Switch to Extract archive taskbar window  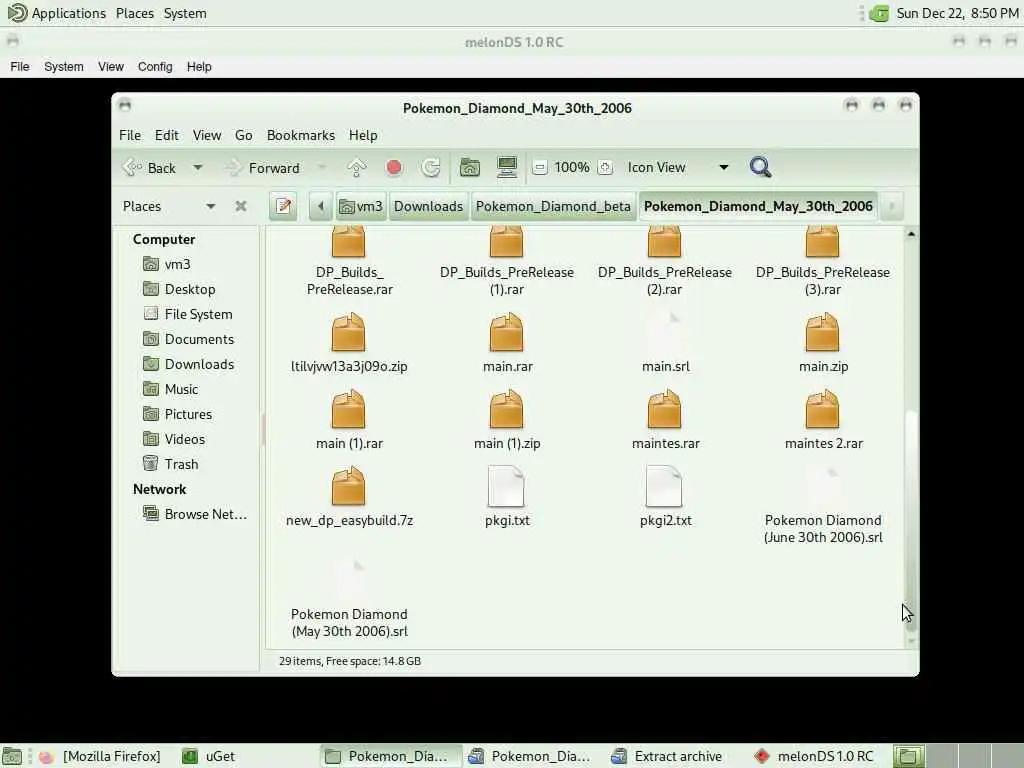tap(667, 756)
